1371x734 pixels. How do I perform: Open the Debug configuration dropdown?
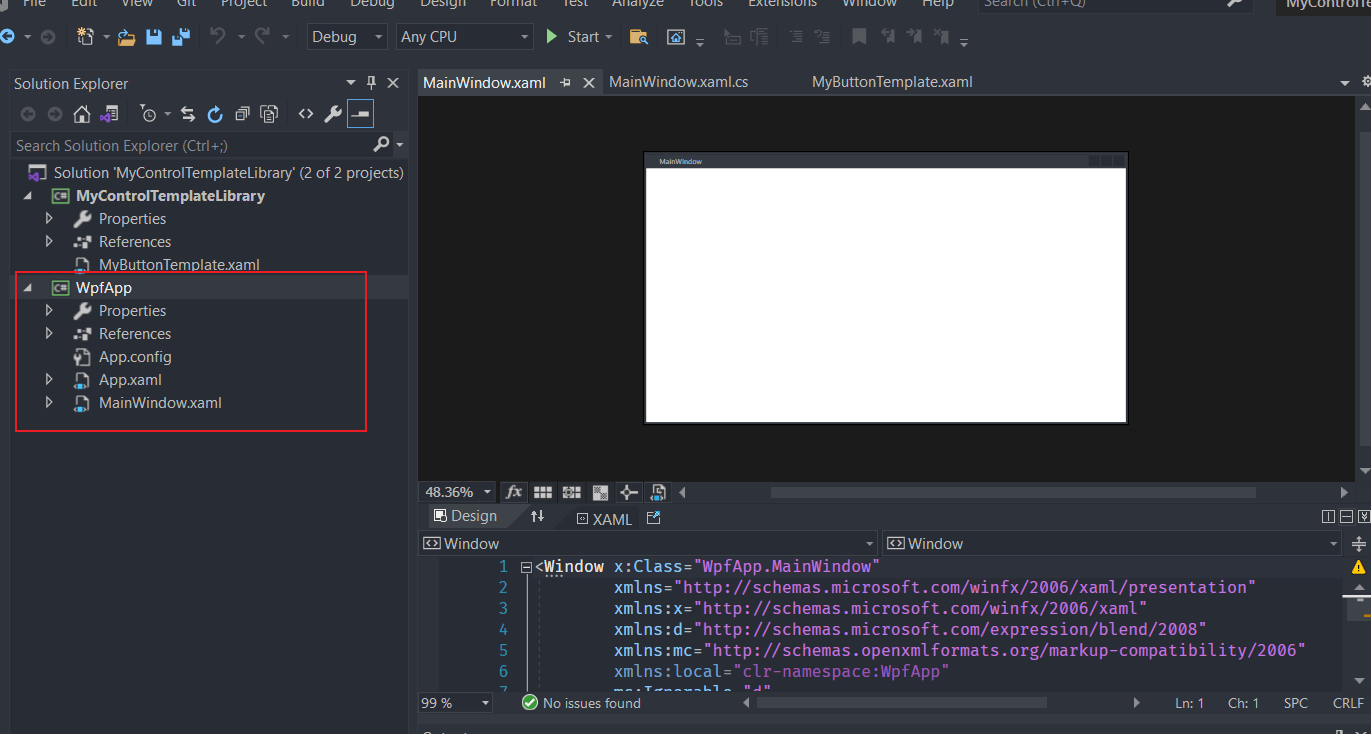pyautogui.click(x=348, y=37)
